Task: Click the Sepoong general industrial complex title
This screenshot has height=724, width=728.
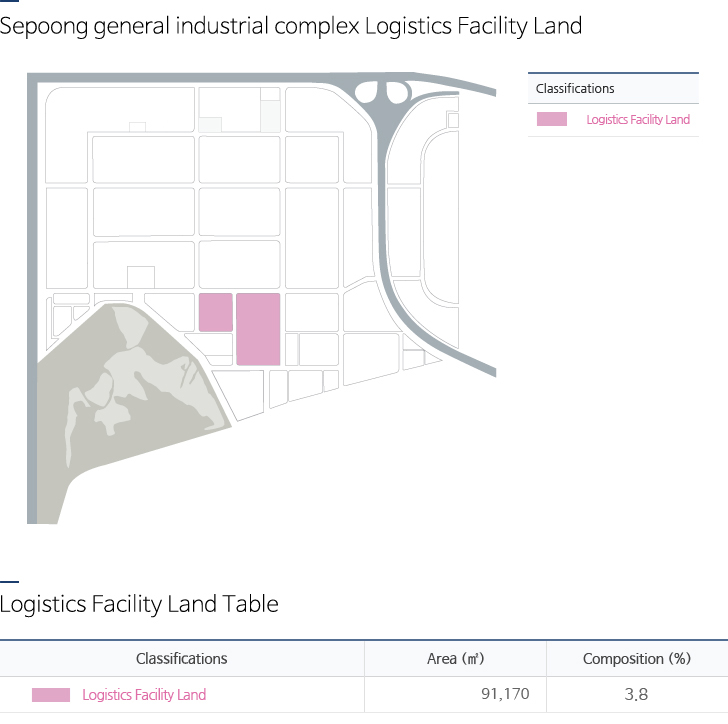Action: click(291, 26)
